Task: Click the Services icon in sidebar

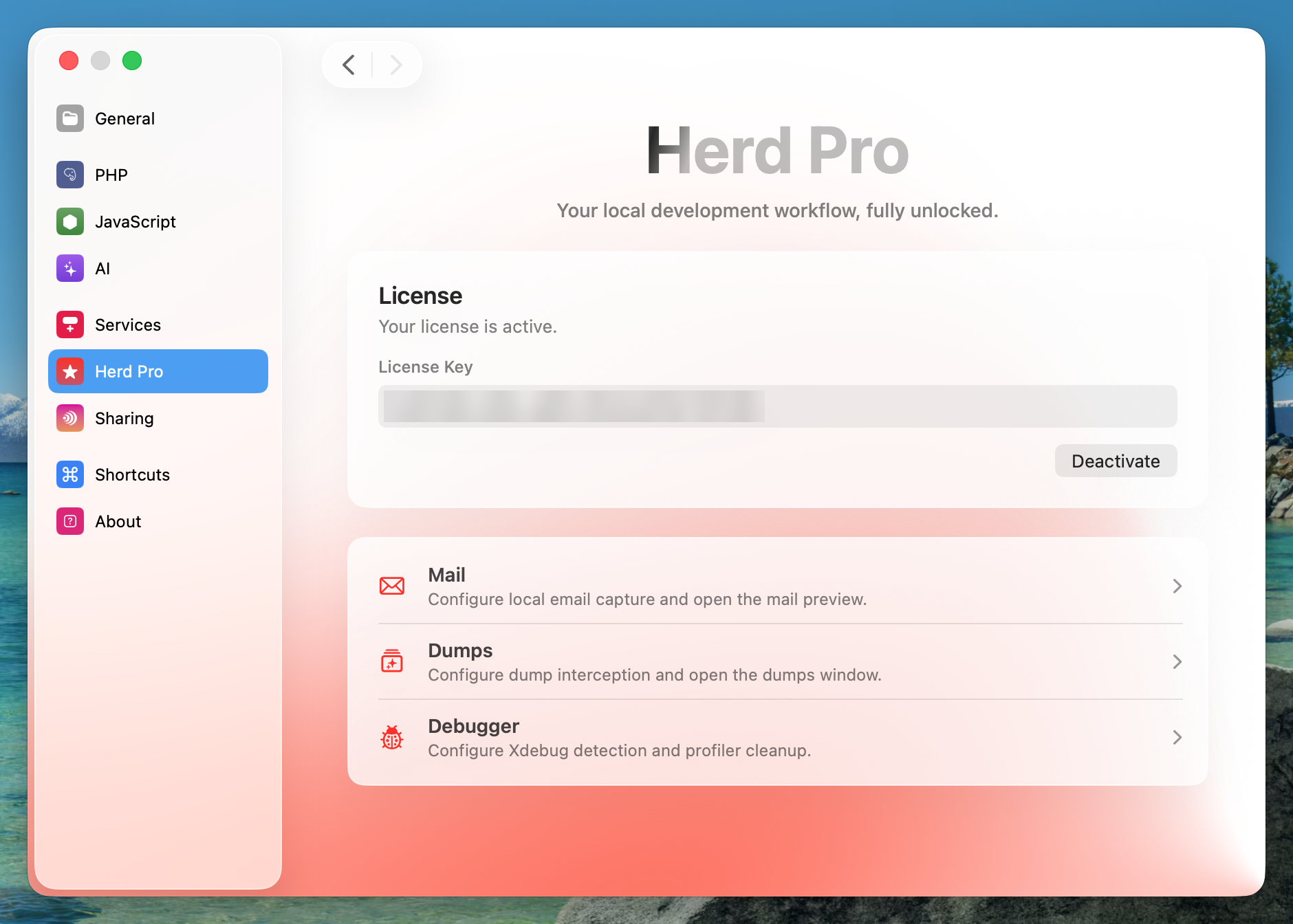Action: click(70, 324)
